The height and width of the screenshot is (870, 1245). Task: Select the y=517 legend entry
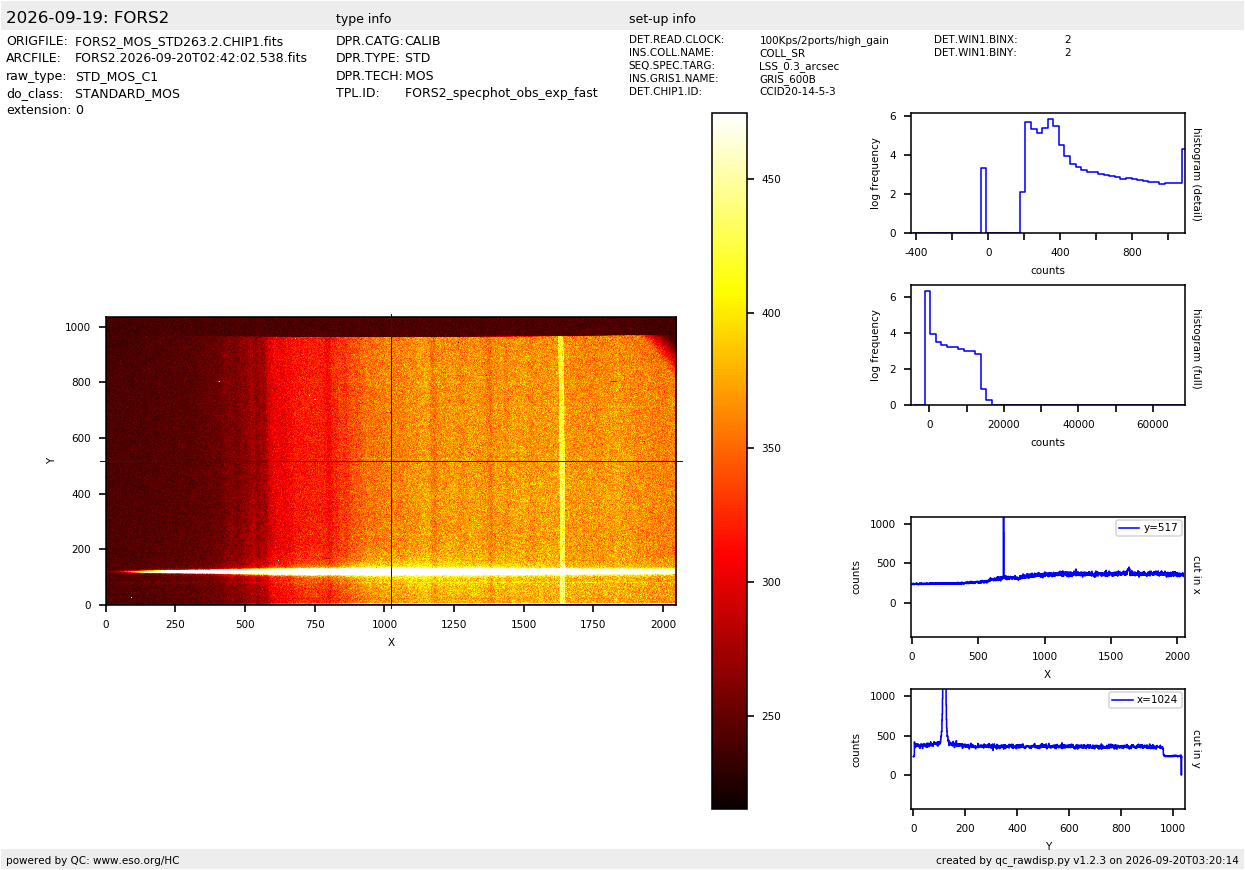[1149, 527]
